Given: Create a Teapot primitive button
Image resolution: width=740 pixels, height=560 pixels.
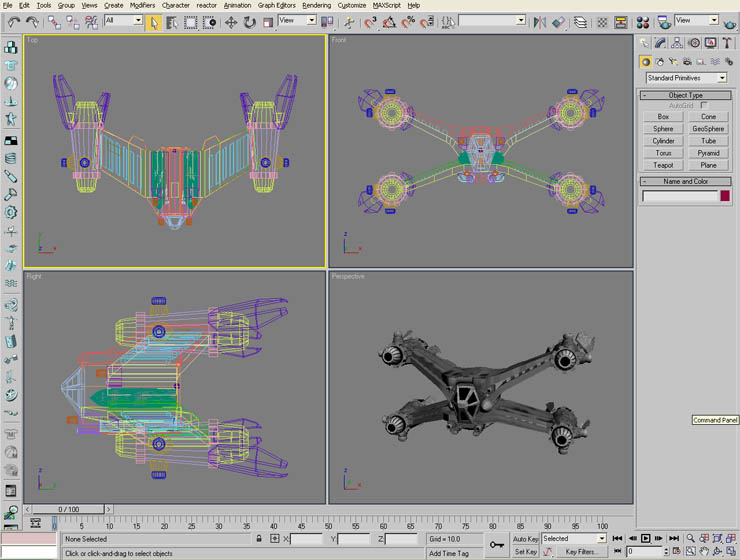Looking at the screenshot, I should coord(663,165).
